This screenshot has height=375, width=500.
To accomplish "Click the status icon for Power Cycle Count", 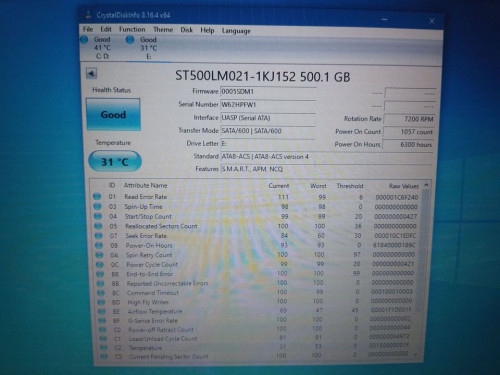I will [100, 265].
